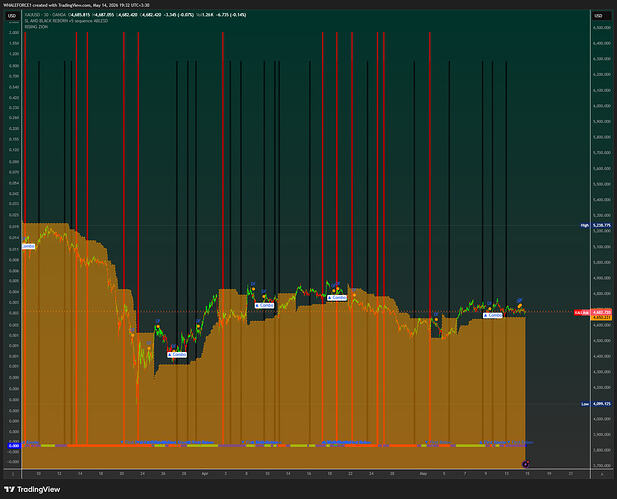The image size is (617, 499).
Task: Click the Combo signal label near the early May candles
Action: click(493, 315)
